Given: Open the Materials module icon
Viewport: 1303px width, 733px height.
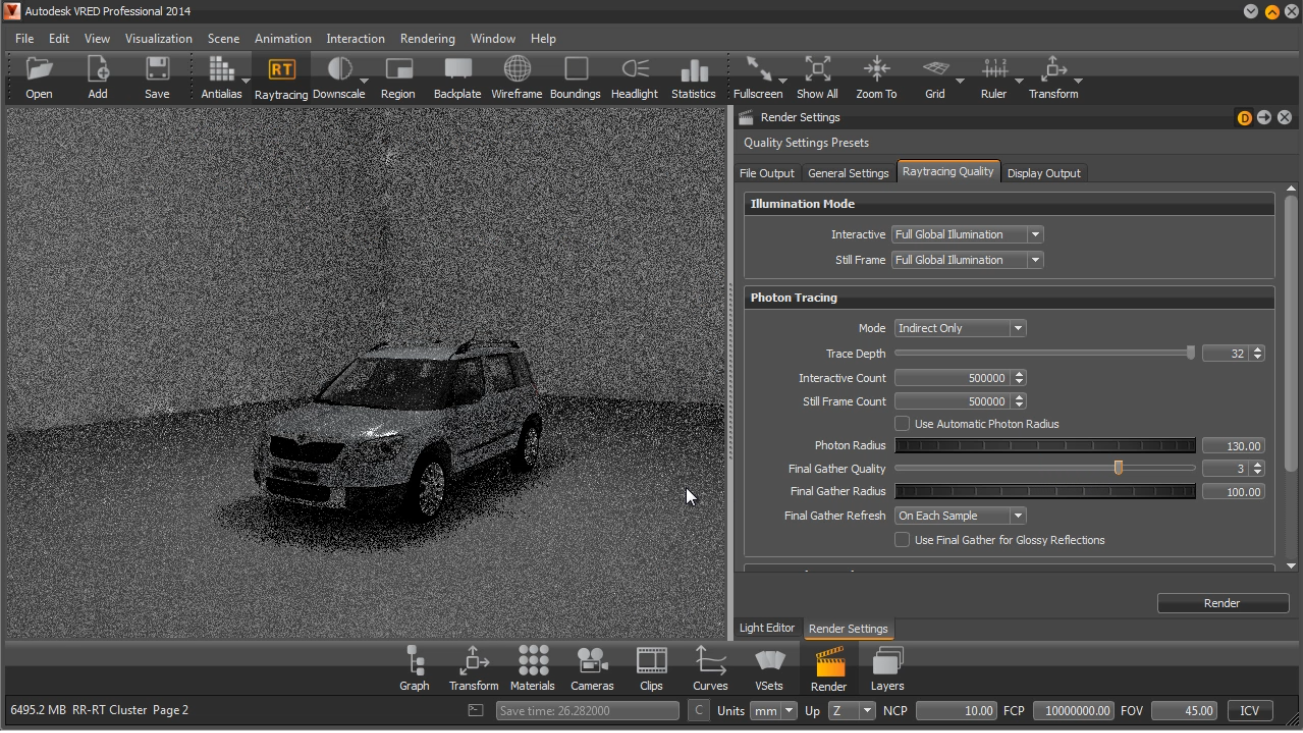Looking at the screenshot, I should click(x=532, y=668).
